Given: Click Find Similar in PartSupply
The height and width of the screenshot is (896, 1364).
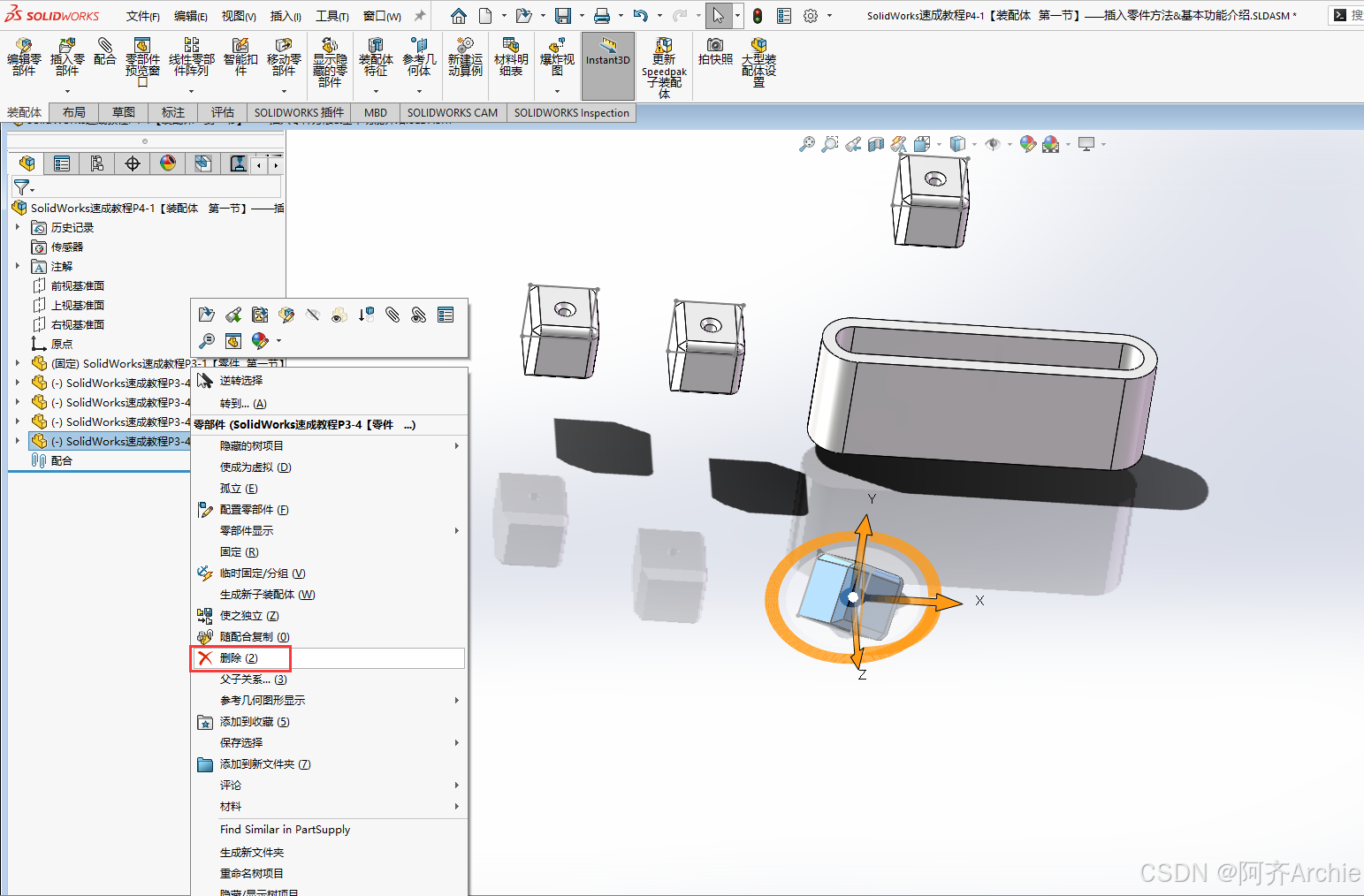Looking at the screenshot, I should (x=330, y=830).
